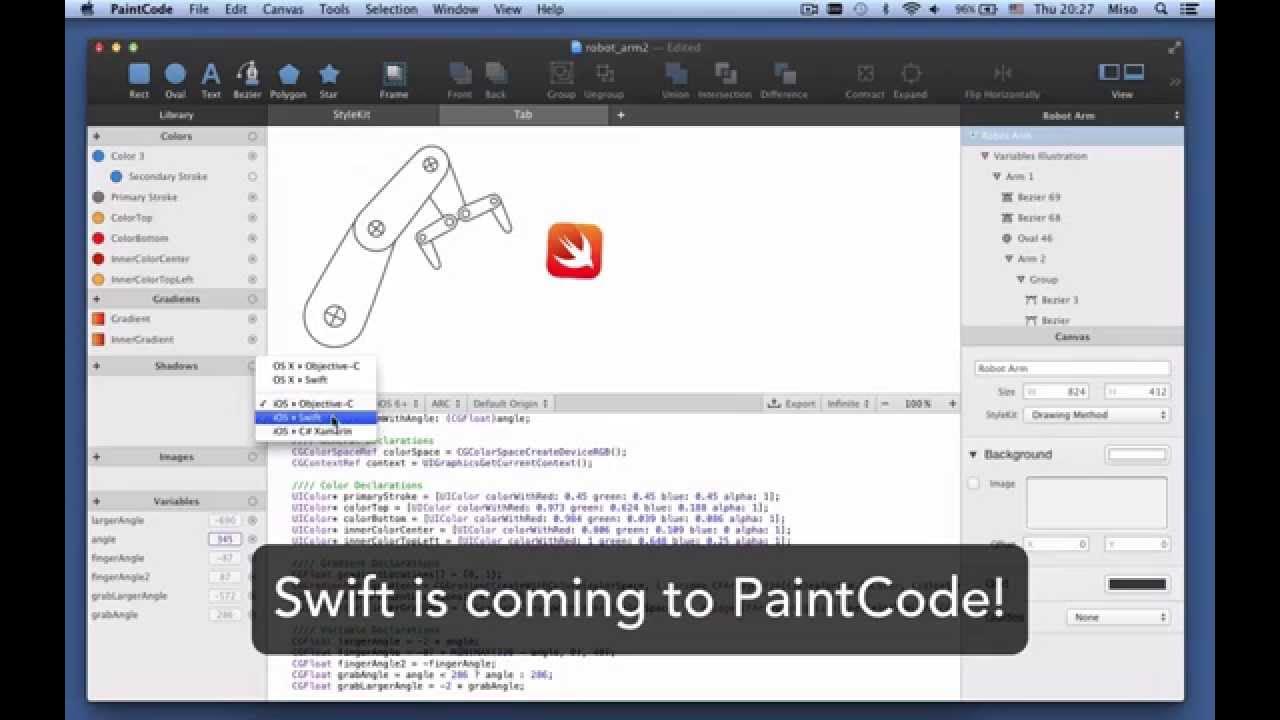This screenshot has height=720, width=1280.
Task: Click the ColorBottom red color dot
Action: [98, 238]
